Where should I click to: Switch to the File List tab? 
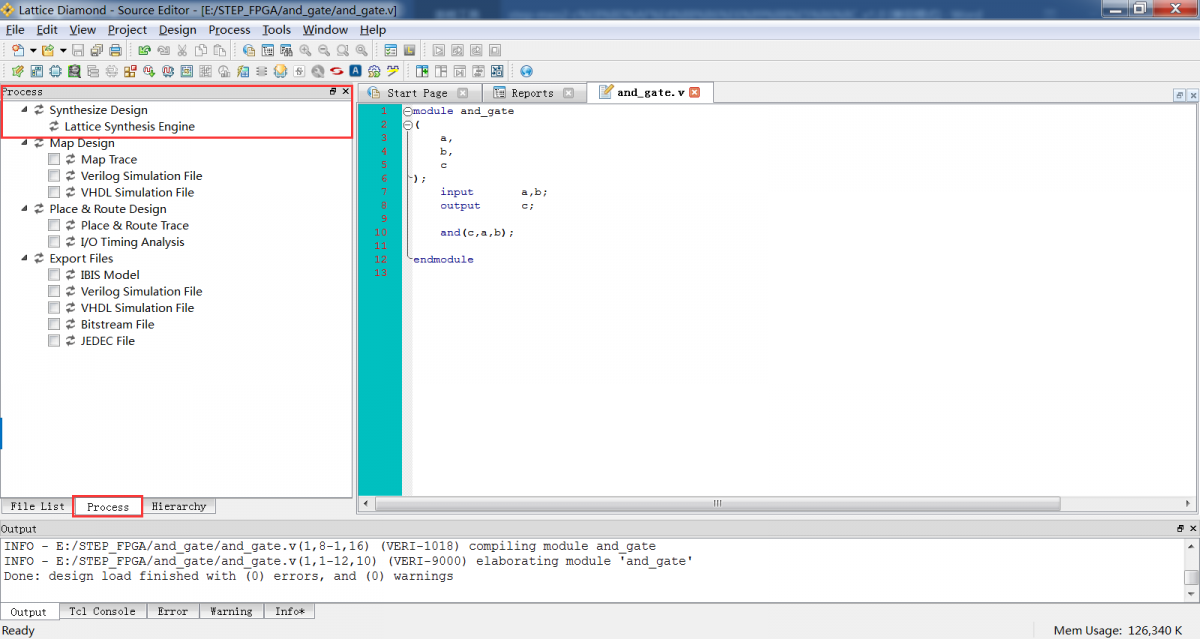click(x=38, y=506)
